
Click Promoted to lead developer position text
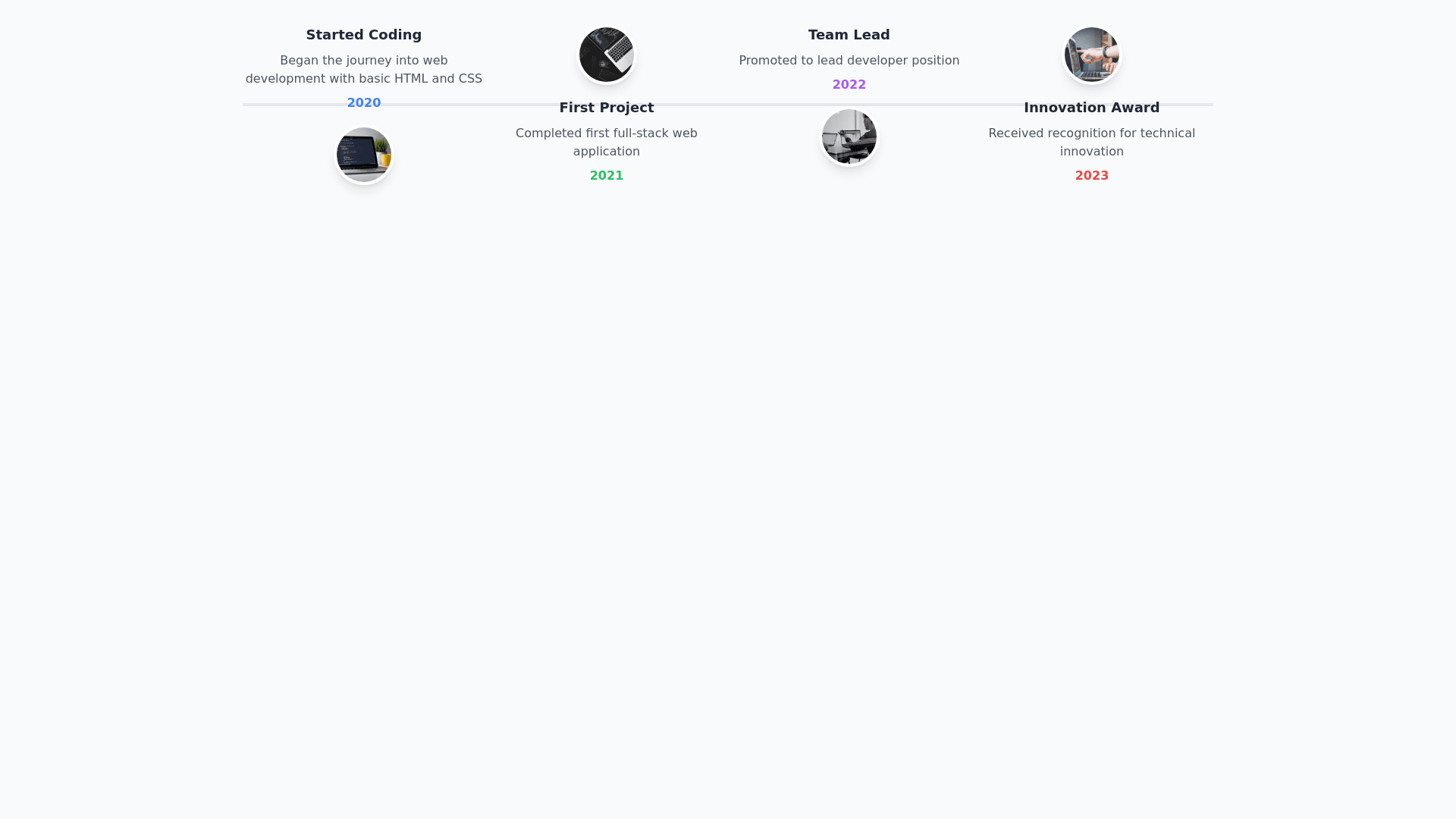(849, 61)
